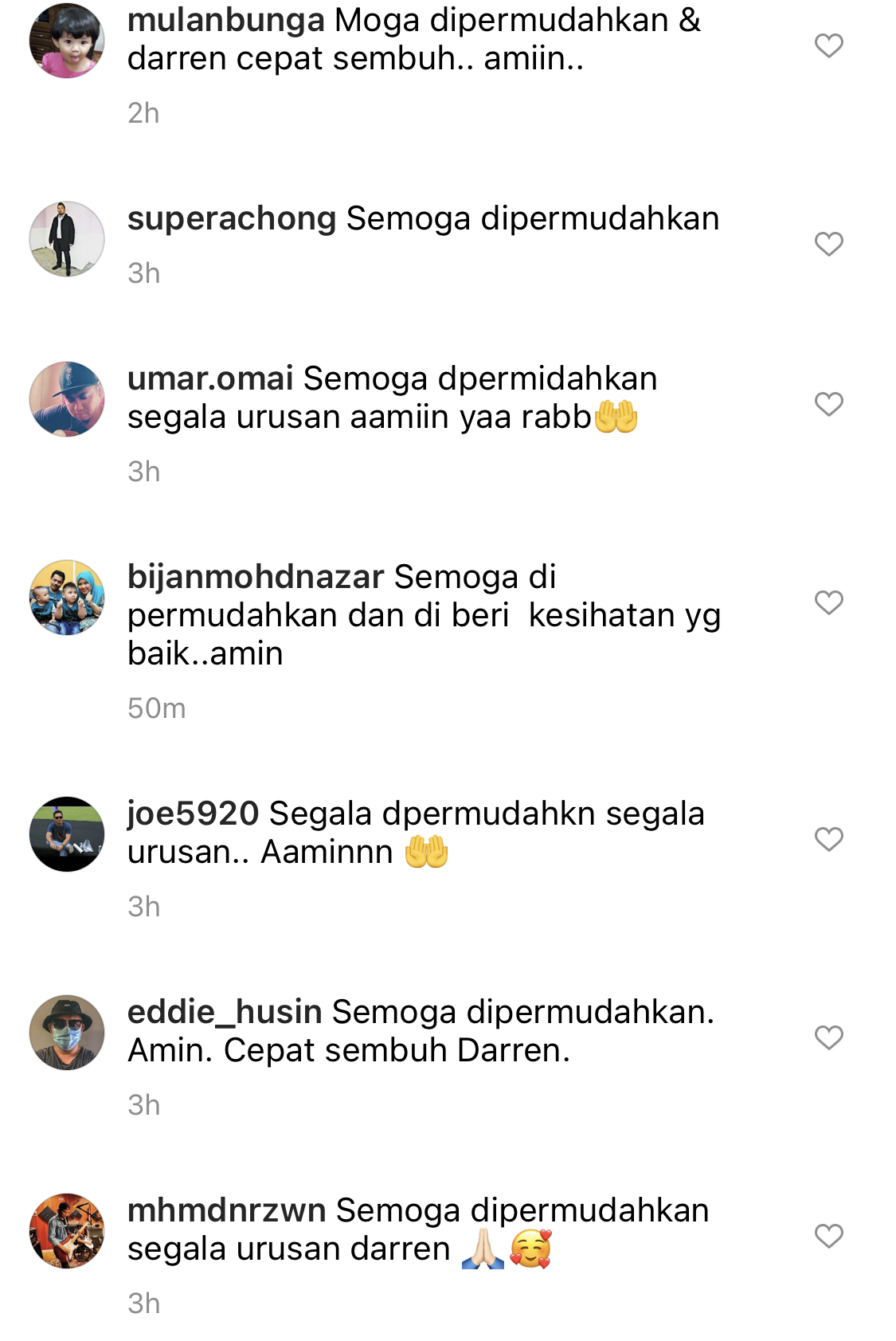
Task: Open mhmdnrzwn's guitar avatar
Action: coord(67,1231)
